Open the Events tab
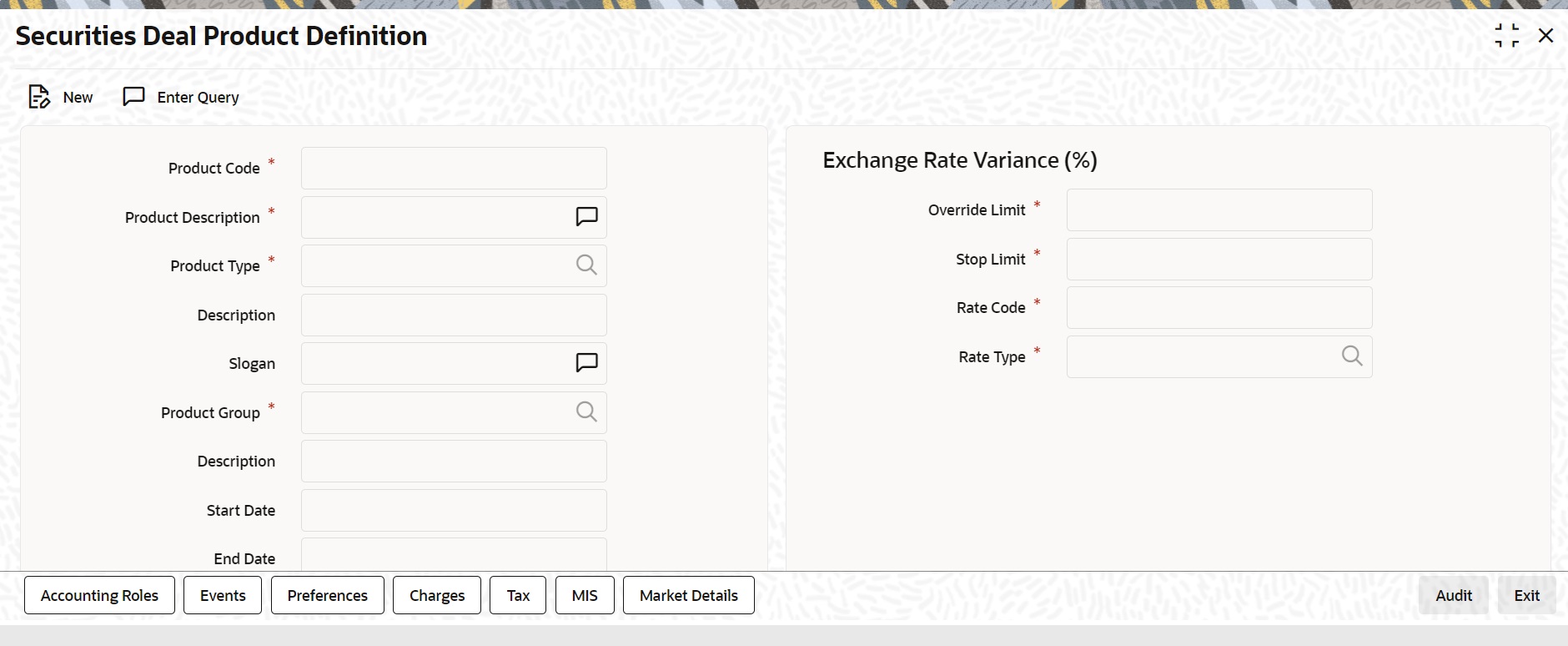Image resolution: width=1568 pixels, height=646 pixels. 223,595
